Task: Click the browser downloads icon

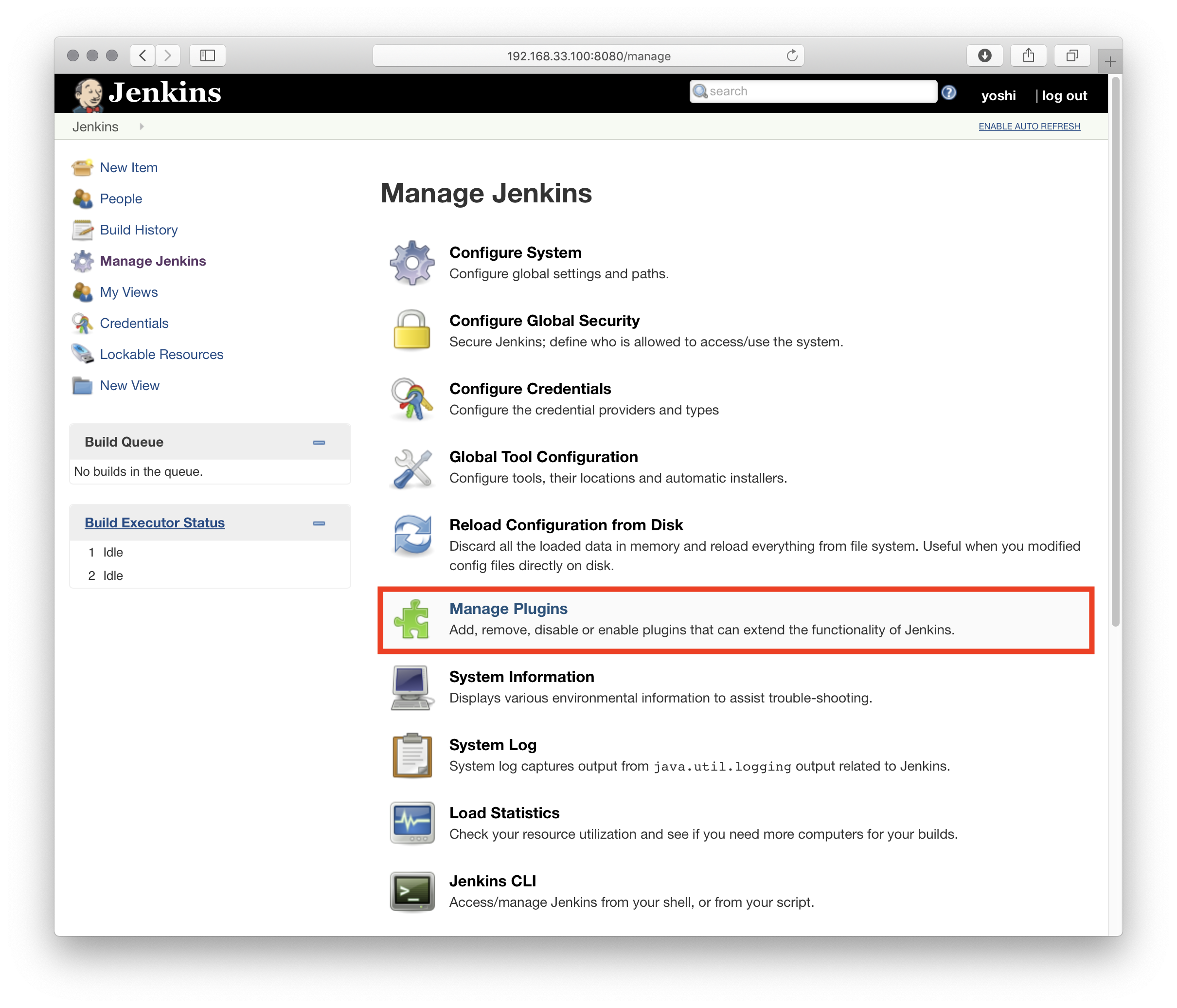Action: pyautogui.click(x=985, y=55)
